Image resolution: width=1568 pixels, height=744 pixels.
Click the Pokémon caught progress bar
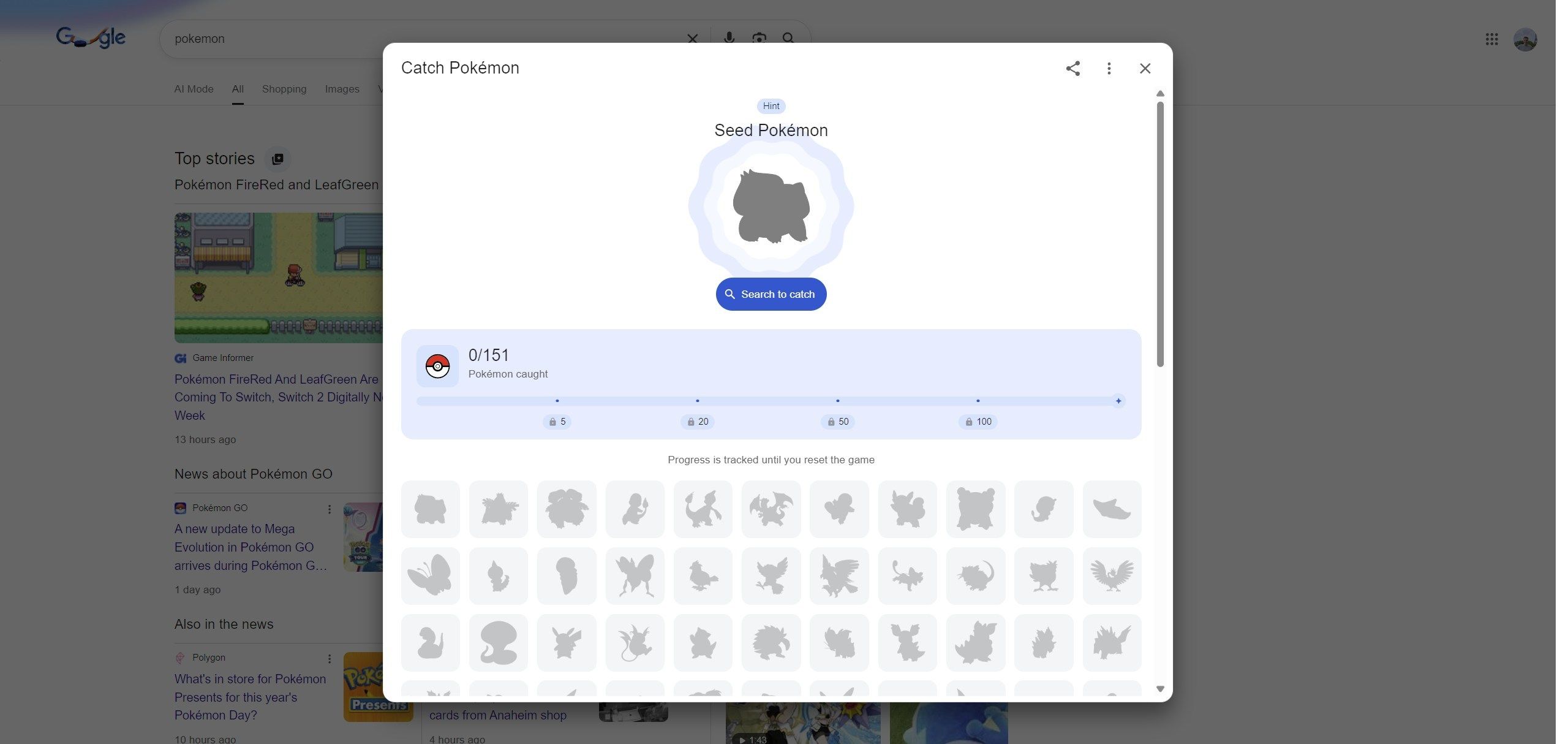pos(771,401)
